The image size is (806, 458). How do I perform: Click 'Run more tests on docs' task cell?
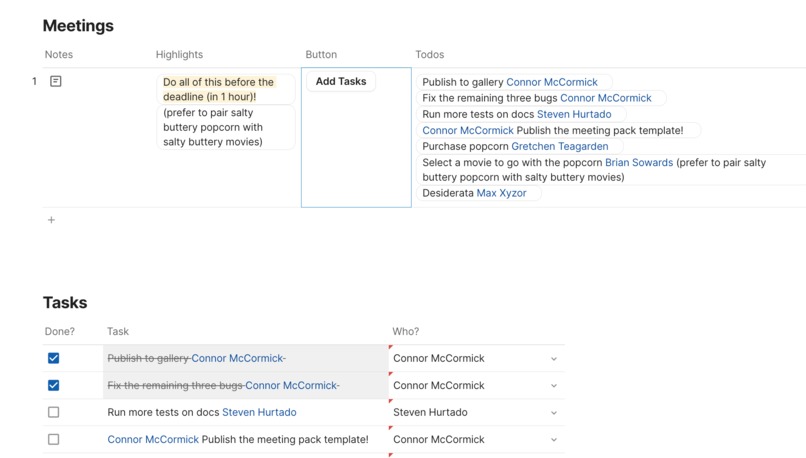click(246, 412)
